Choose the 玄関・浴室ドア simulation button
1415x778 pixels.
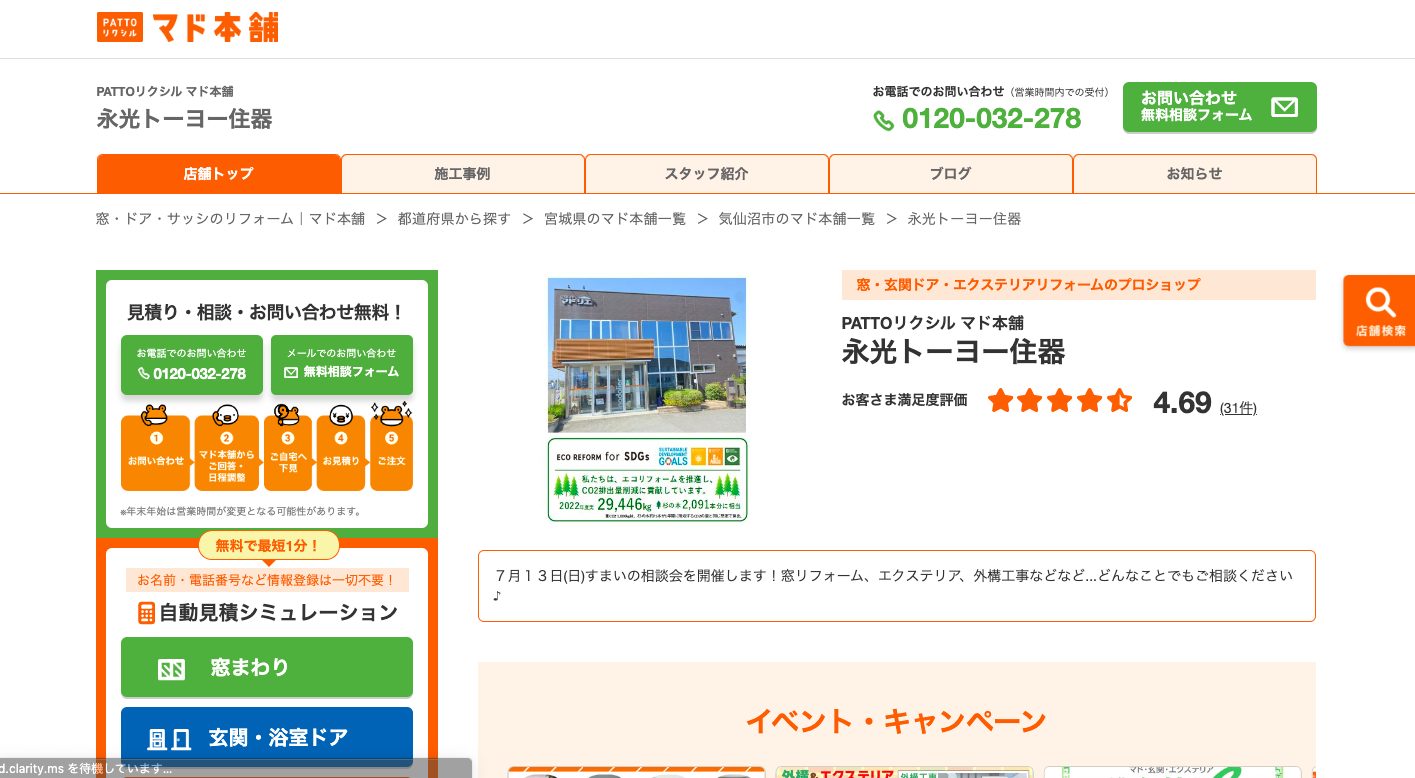click(267, 738)
